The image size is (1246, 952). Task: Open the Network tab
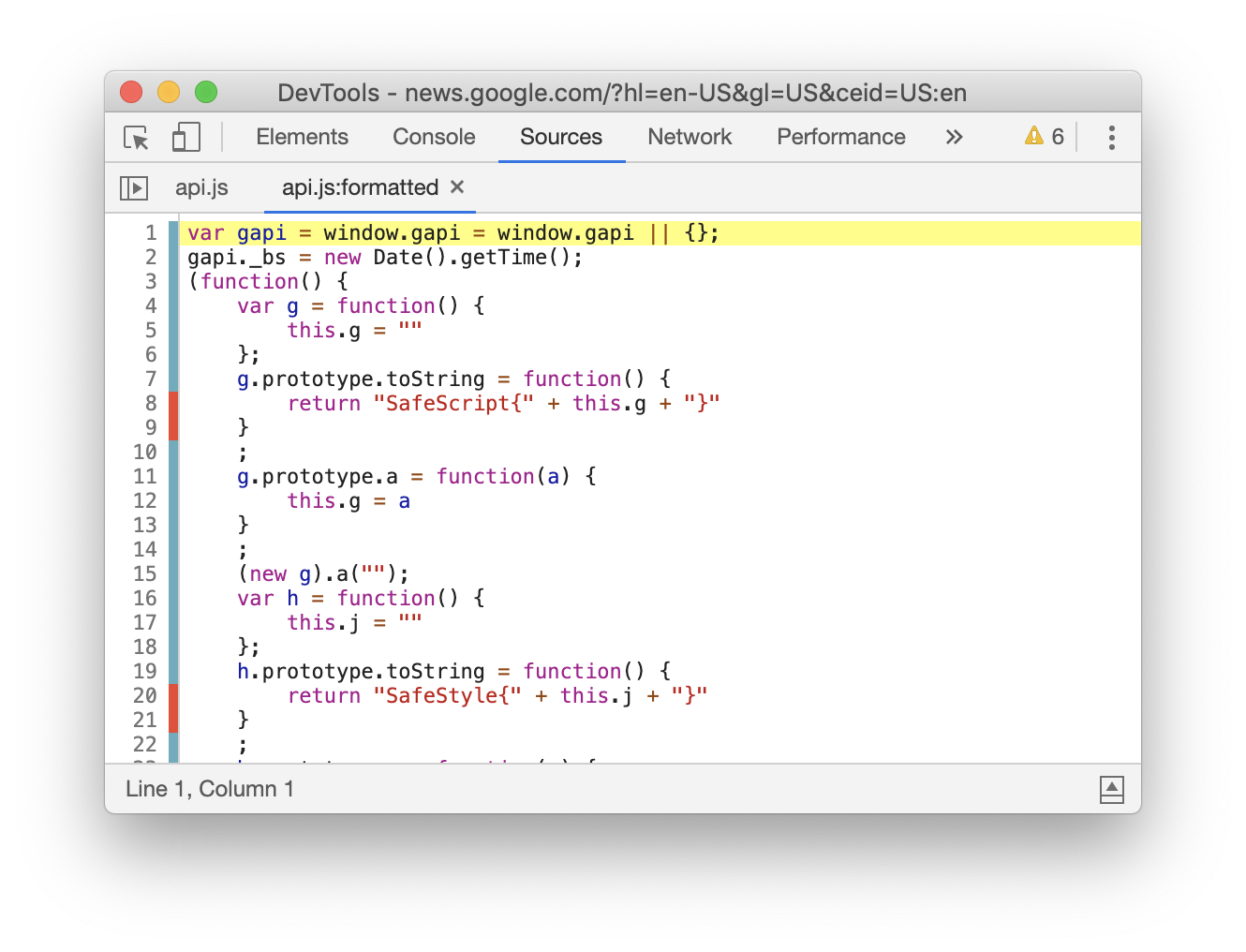(690, 137)
